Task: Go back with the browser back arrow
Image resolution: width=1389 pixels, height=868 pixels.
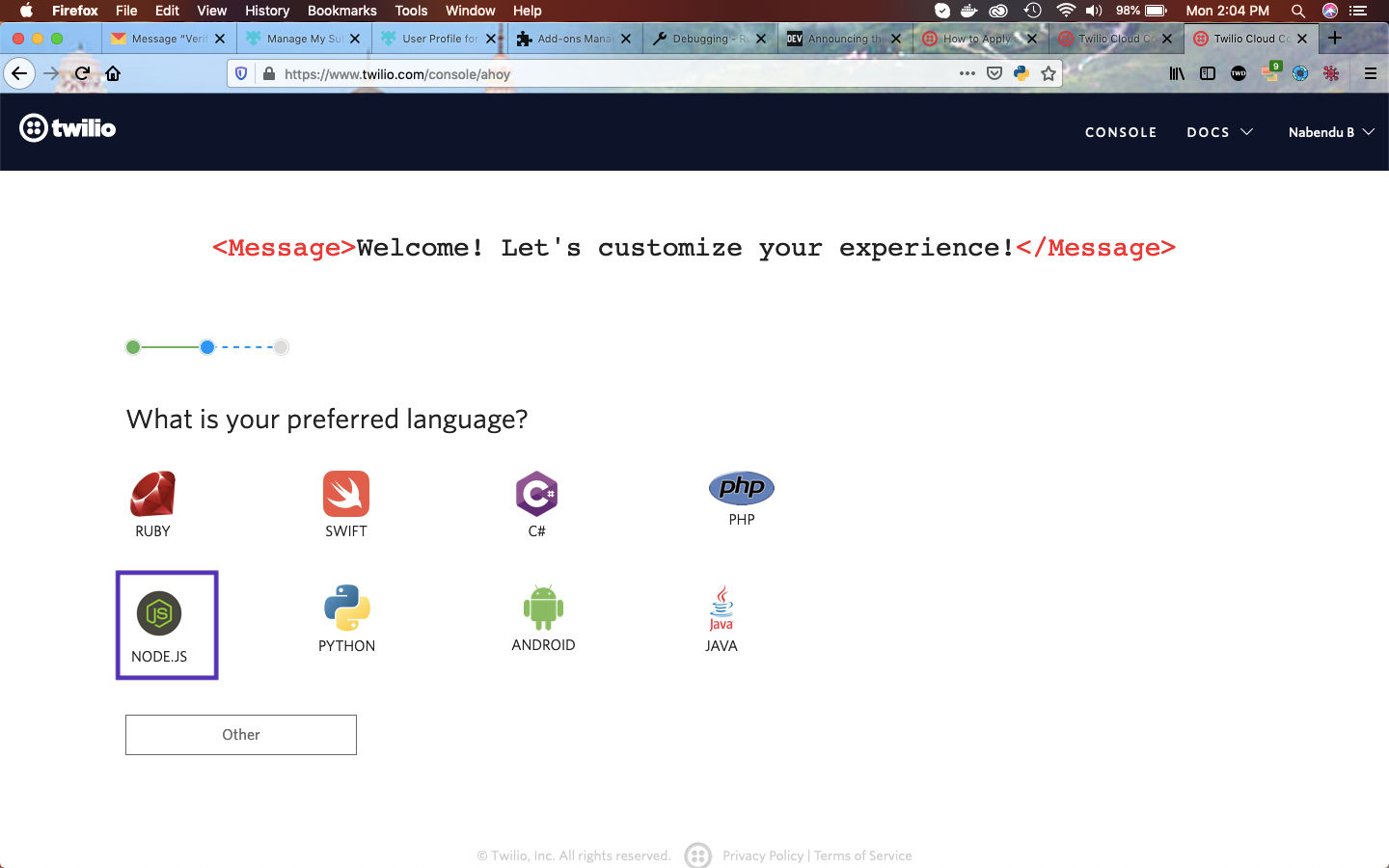Action: [x=19, y=73]
